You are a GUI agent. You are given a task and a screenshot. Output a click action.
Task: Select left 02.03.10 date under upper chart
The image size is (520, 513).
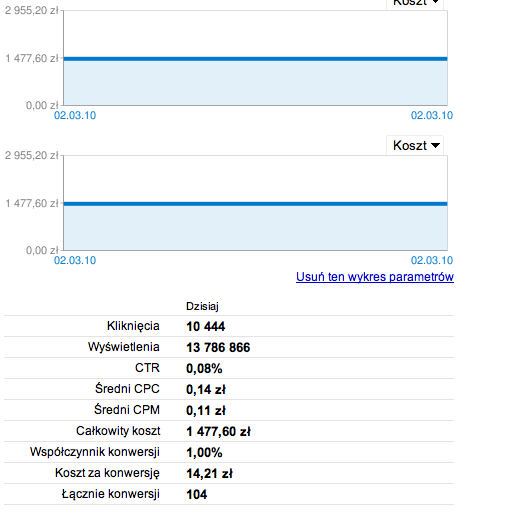coord(75,115)
